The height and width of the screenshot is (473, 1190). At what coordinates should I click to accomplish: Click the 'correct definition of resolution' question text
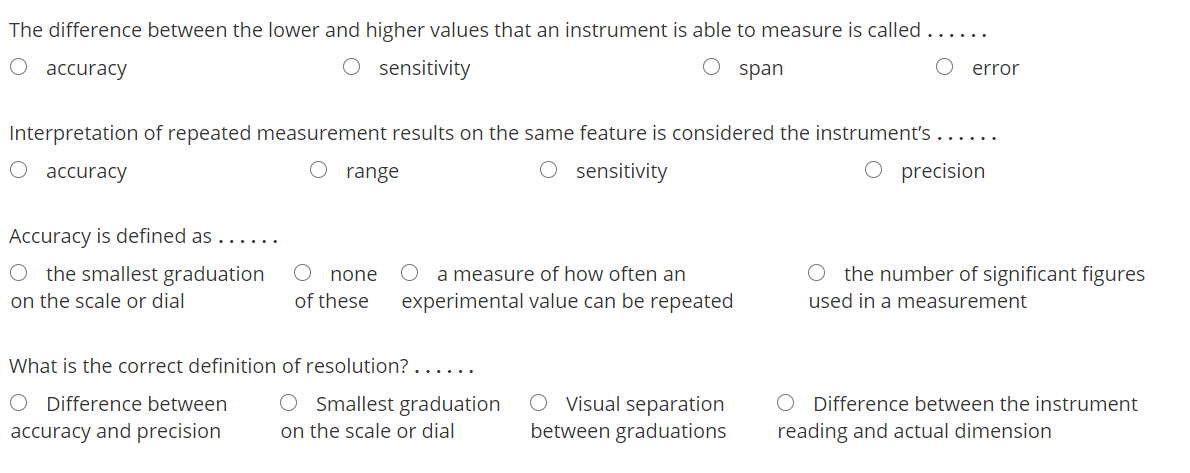point(208,366)
